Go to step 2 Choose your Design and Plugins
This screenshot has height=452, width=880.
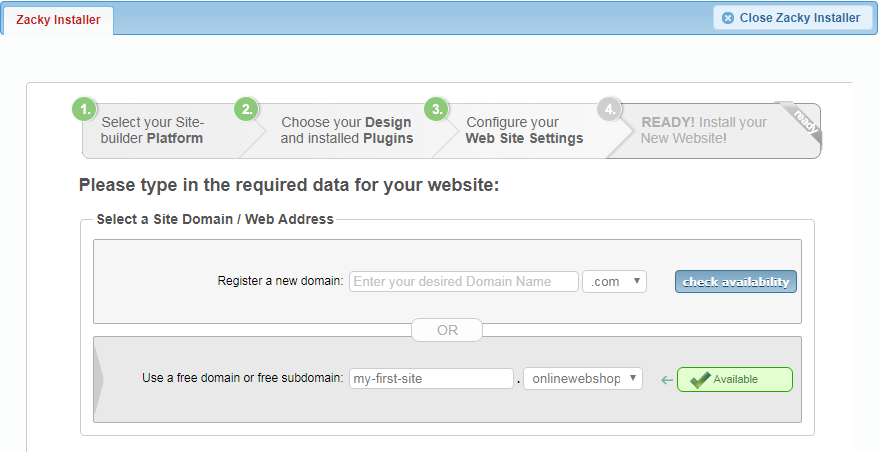(347, 130)
